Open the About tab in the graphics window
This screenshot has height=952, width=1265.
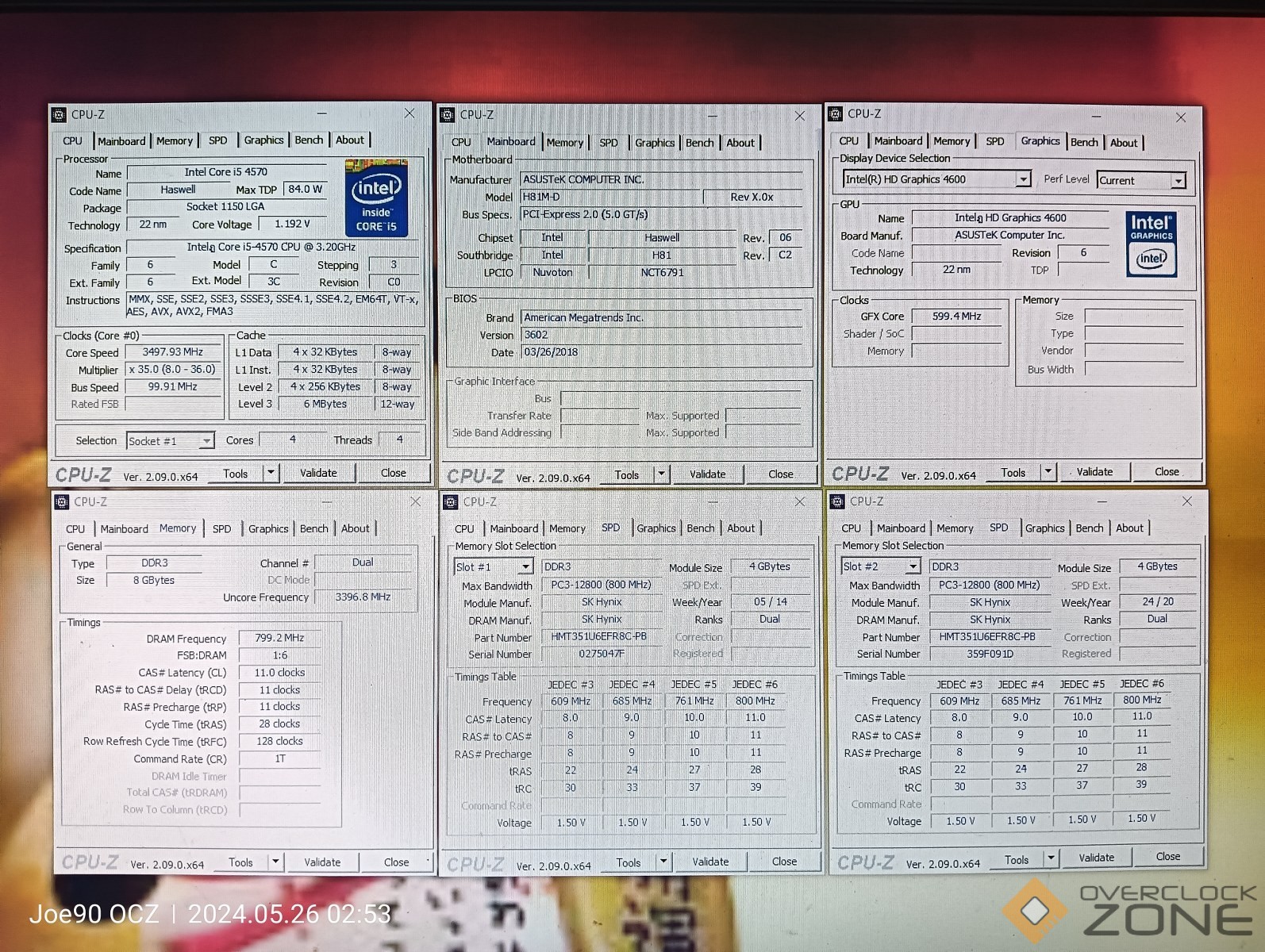tap(1123, 143)
